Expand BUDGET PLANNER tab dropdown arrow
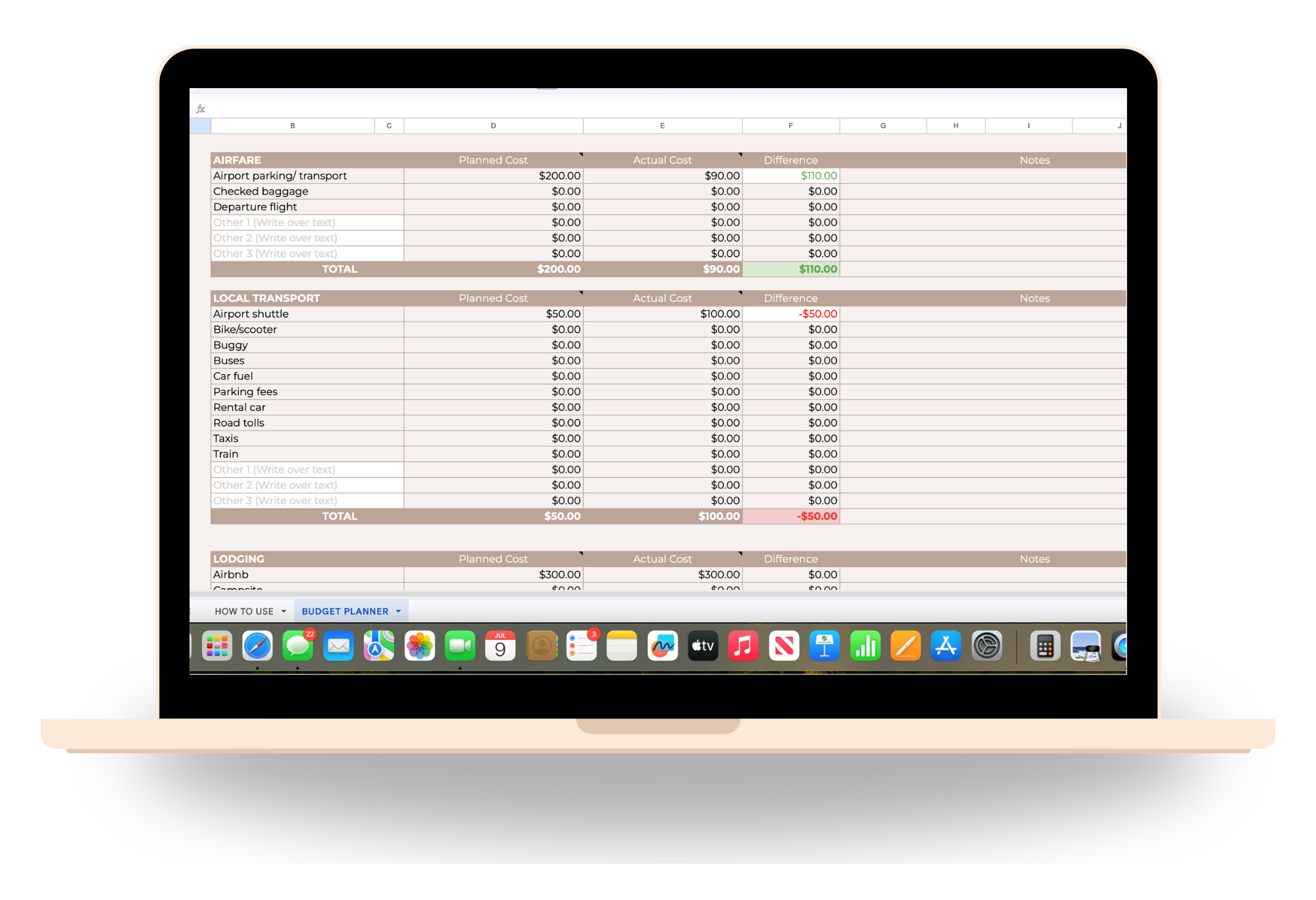The image size is (1316, 900). (398, 611)
